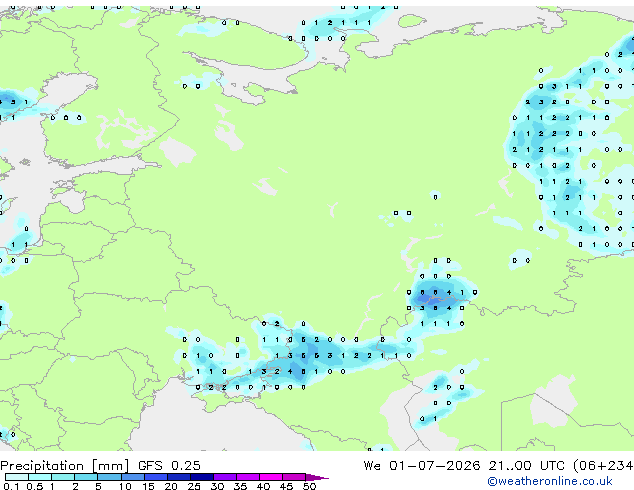Select the 25–30 mm navy legend swatch
634x490 pixels.
201,477
